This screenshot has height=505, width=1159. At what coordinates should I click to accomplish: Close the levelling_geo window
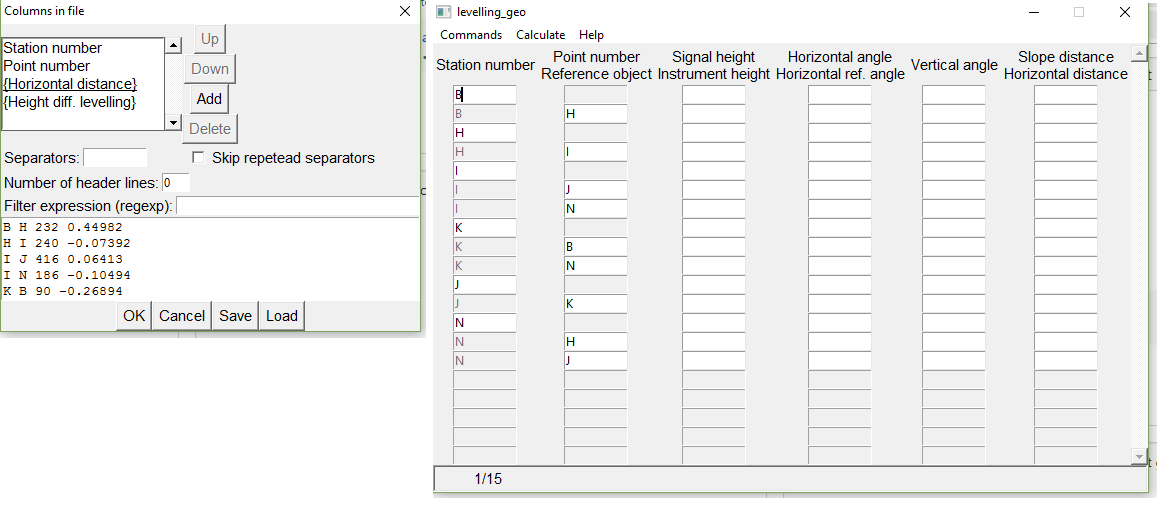(x=1125, y=12)
